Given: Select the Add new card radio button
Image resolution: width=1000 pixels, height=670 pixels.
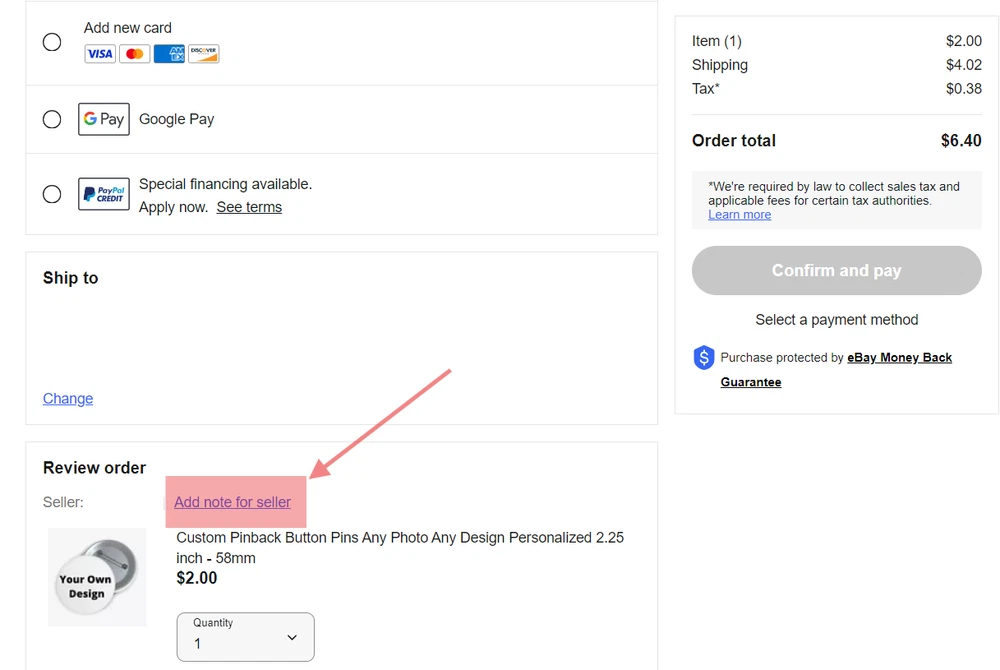Looking at the screenshot, I should click(52, 42).
